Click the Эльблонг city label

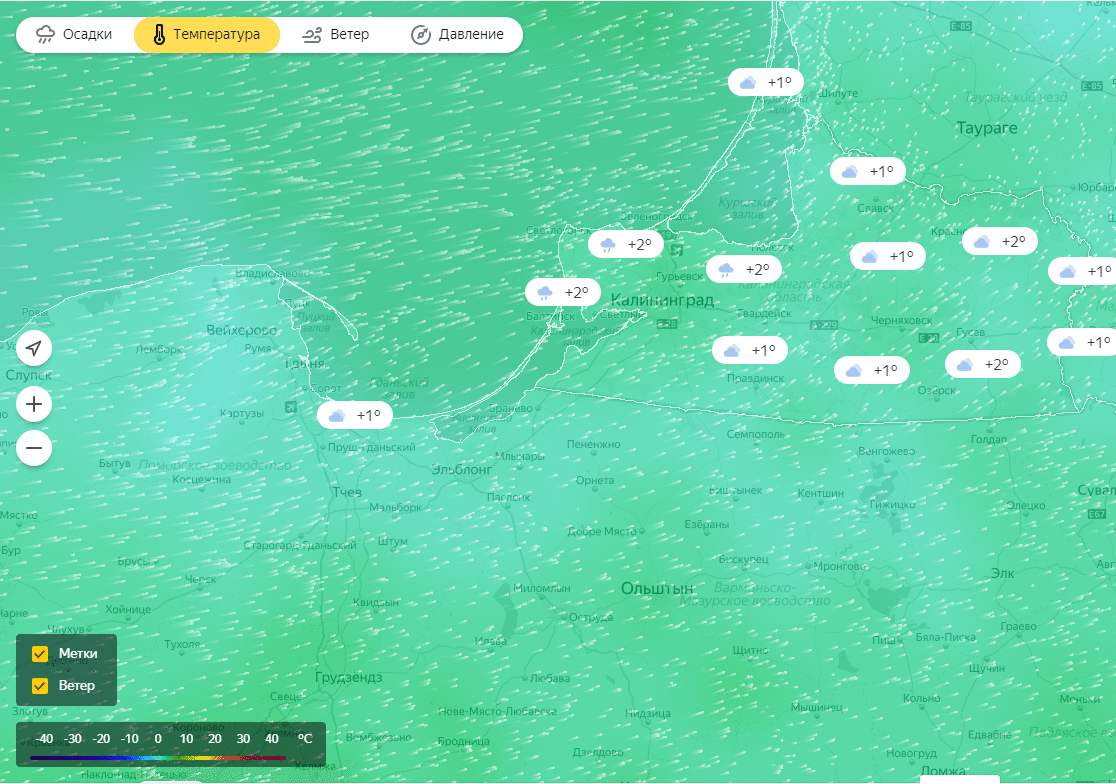pos(462,470)
